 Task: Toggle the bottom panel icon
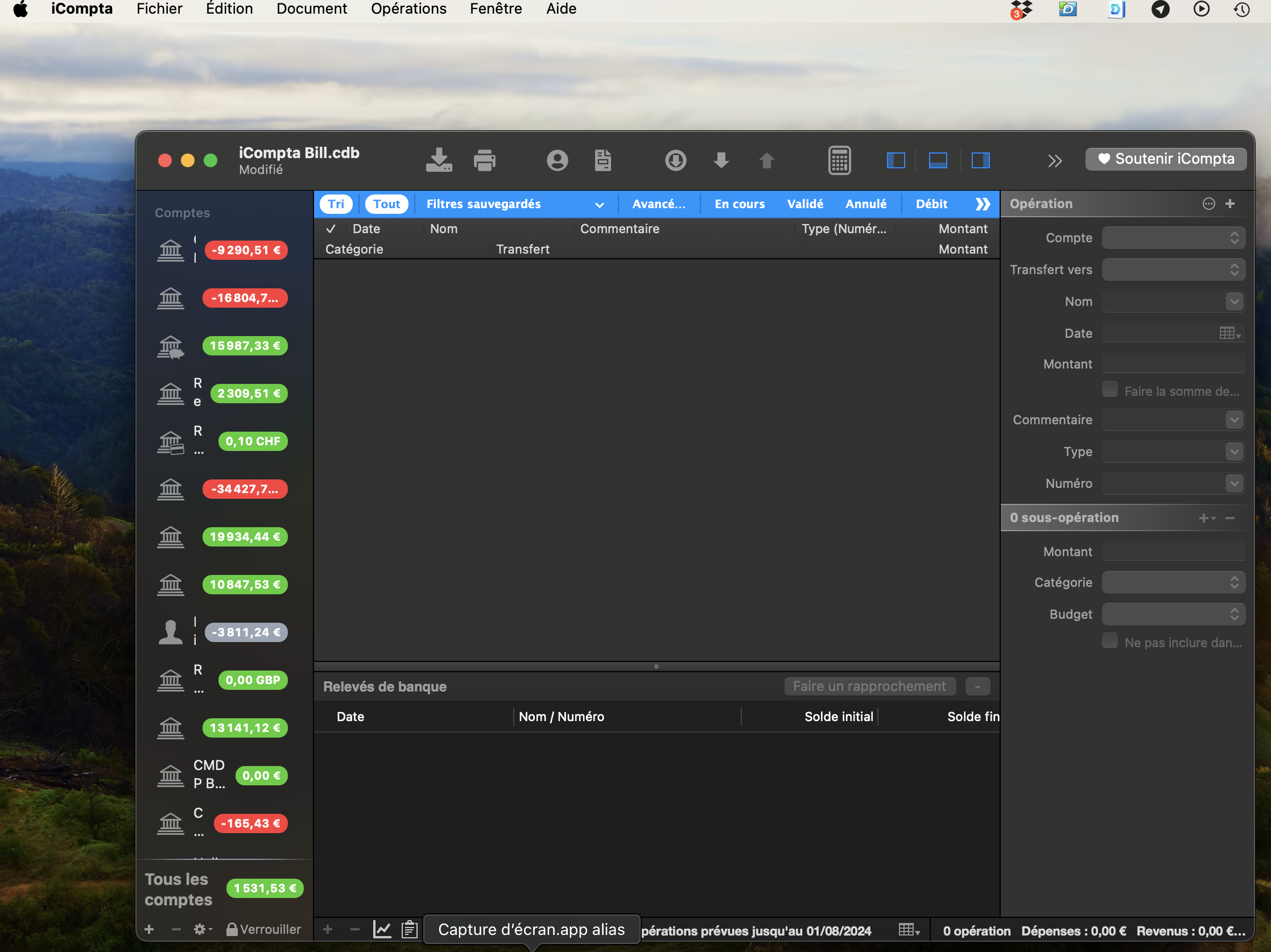click(x=938, y=160)
